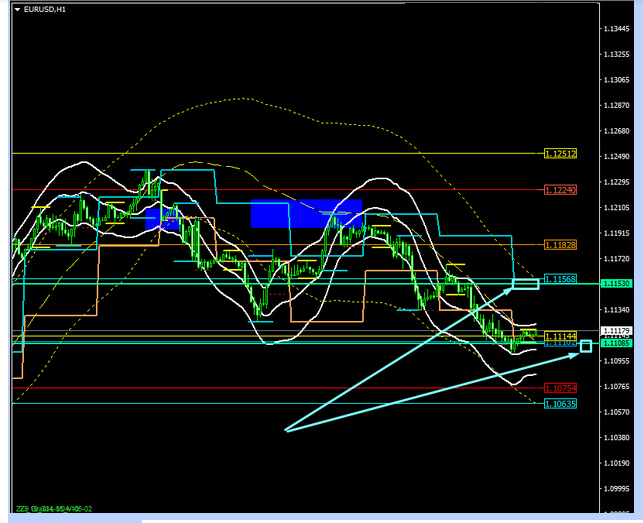Select the red 1.12240 price label
643x523 pixels.
559,190
